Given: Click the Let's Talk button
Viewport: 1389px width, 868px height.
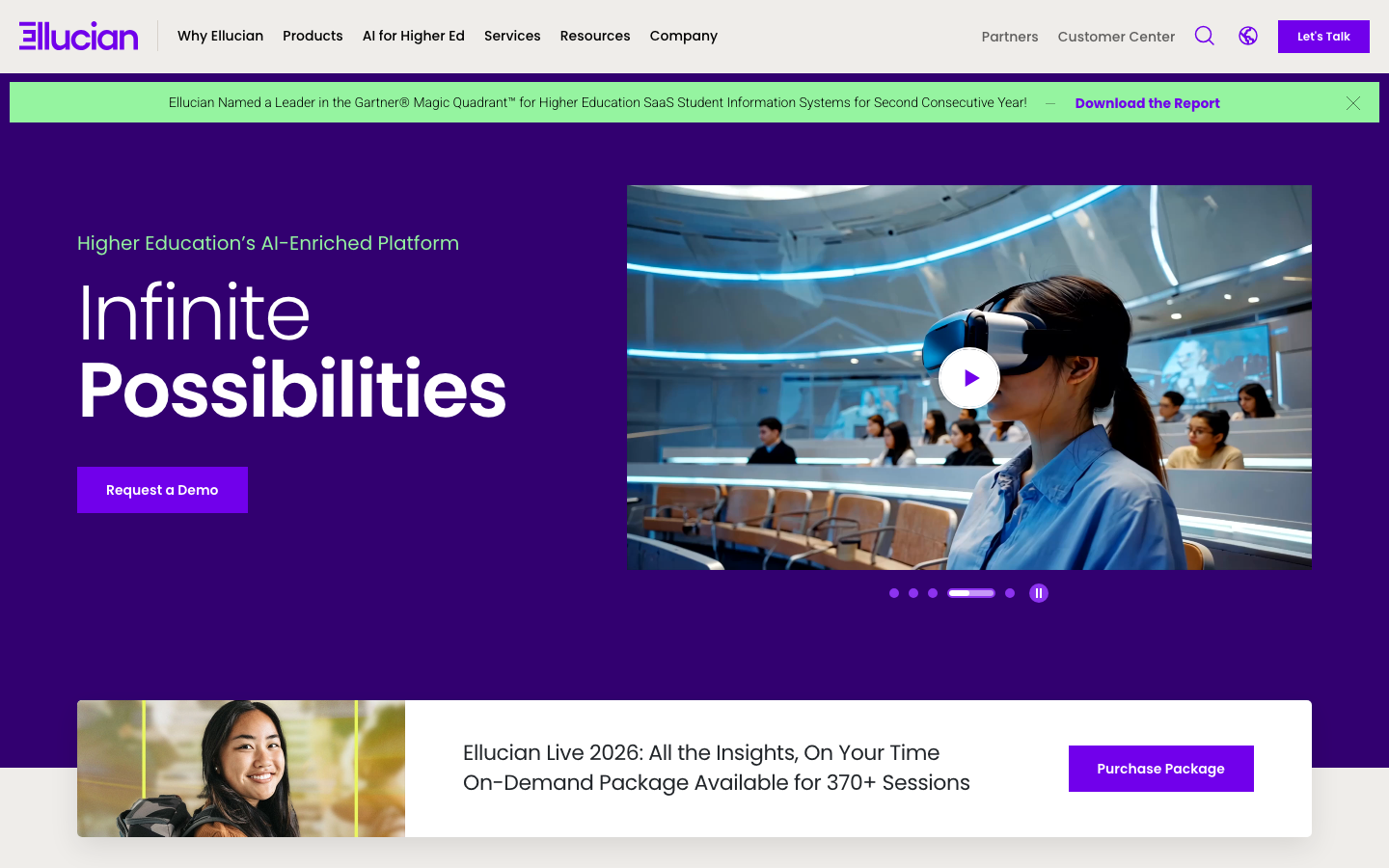Looking at the screenshot, I should click(1323, 37).
